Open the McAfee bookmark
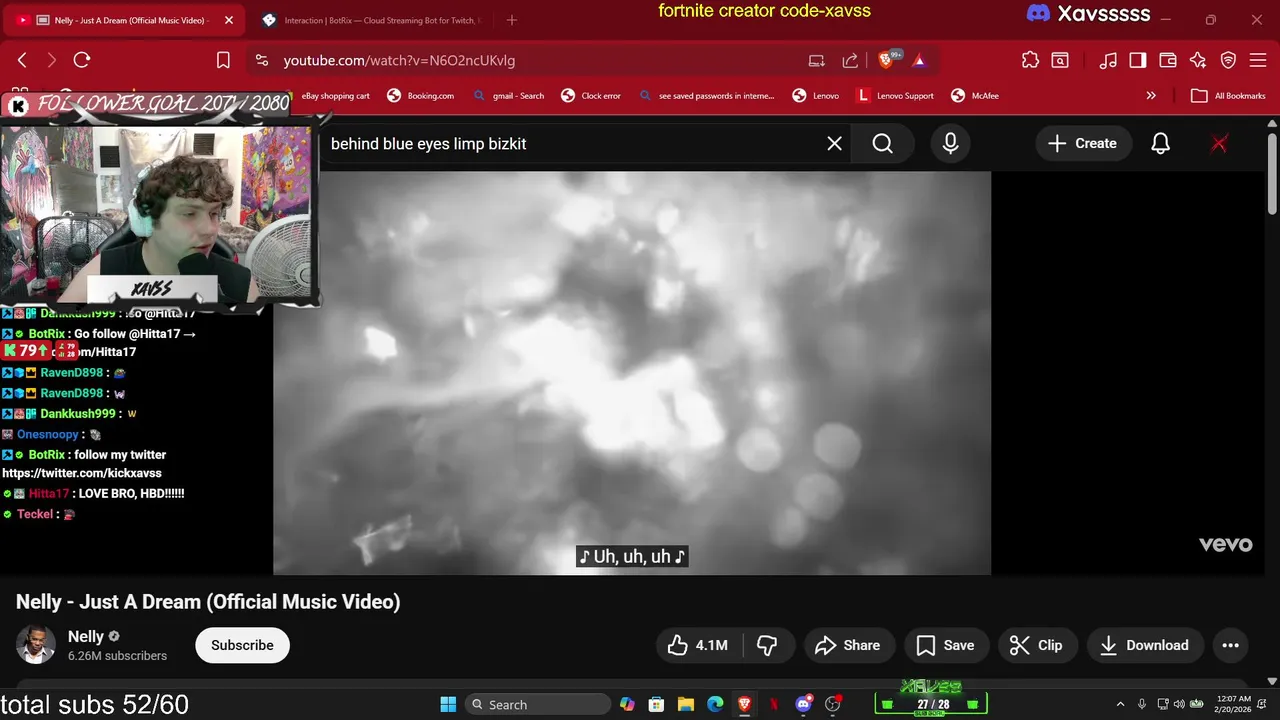This screenshot has height=720, width=1280. [975, 96]
